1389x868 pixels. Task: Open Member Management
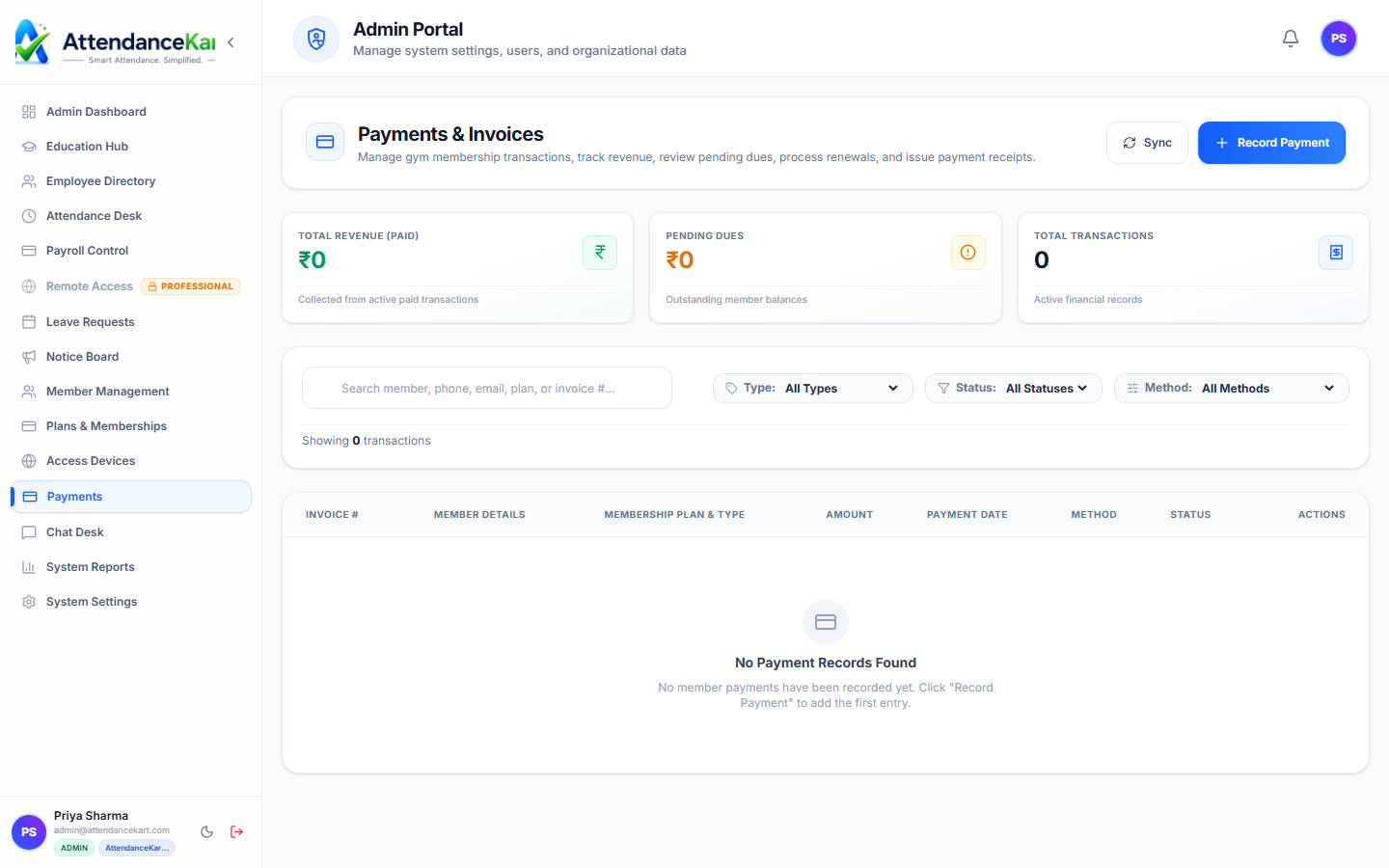click(131, 392)
